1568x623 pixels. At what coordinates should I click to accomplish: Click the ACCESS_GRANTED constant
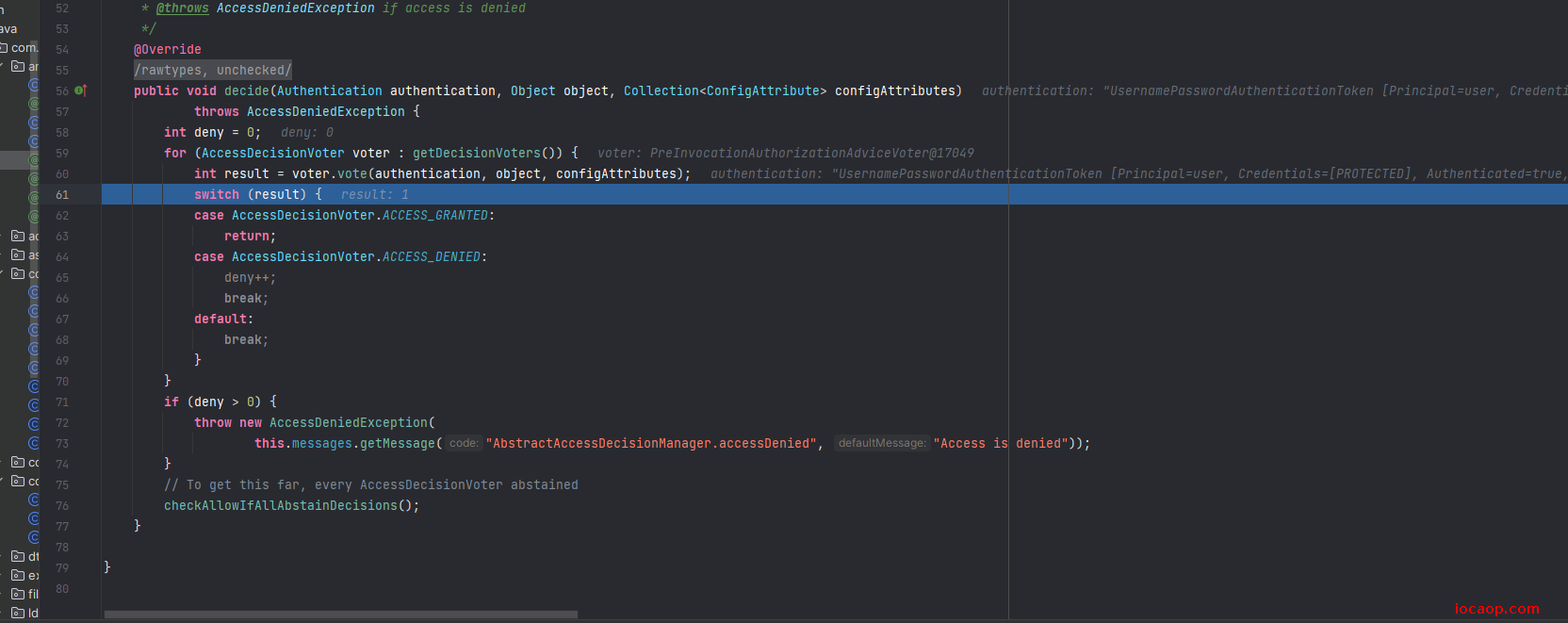pos(435,215)
